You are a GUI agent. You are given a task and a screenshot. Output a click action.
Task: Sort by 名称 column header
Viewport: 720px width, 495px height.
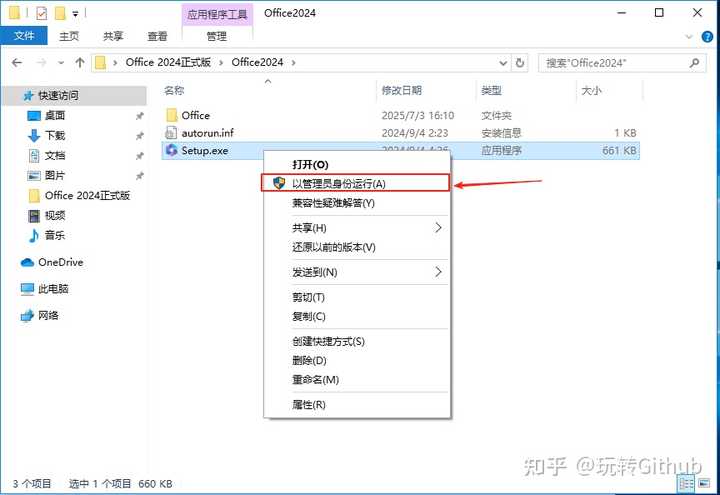(x=269, y=90)
